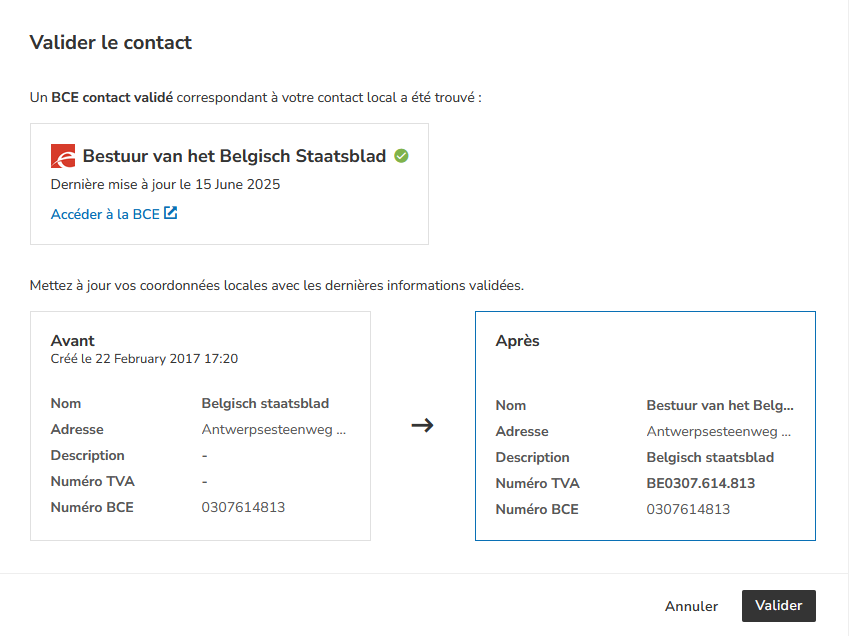This screenshot has height=636, width=849.
Task: Click the Après description Belgisch staatsblad
Action: point(710,458)
